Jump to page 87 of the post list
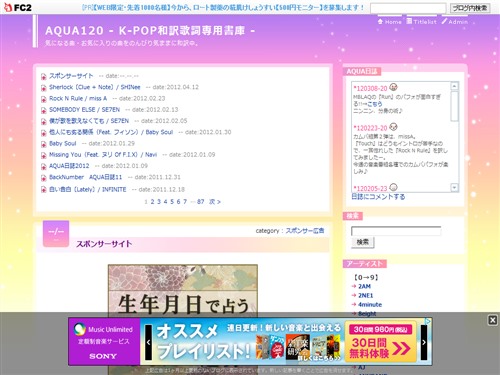Viewport: 500px width, 375px height. point(200,202)
